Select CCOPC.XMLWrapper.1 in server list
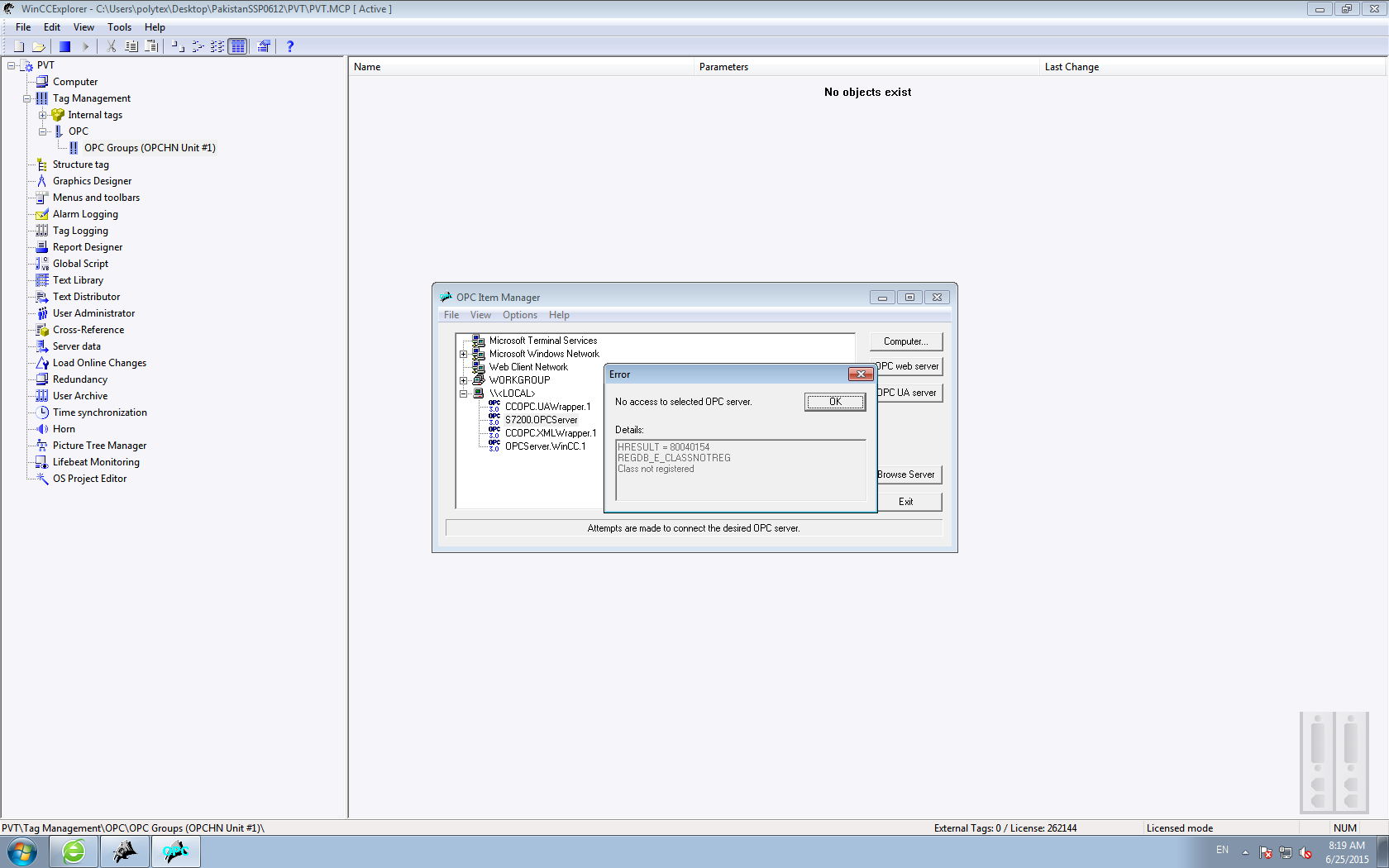1389x868 pixels. point(551,433)
